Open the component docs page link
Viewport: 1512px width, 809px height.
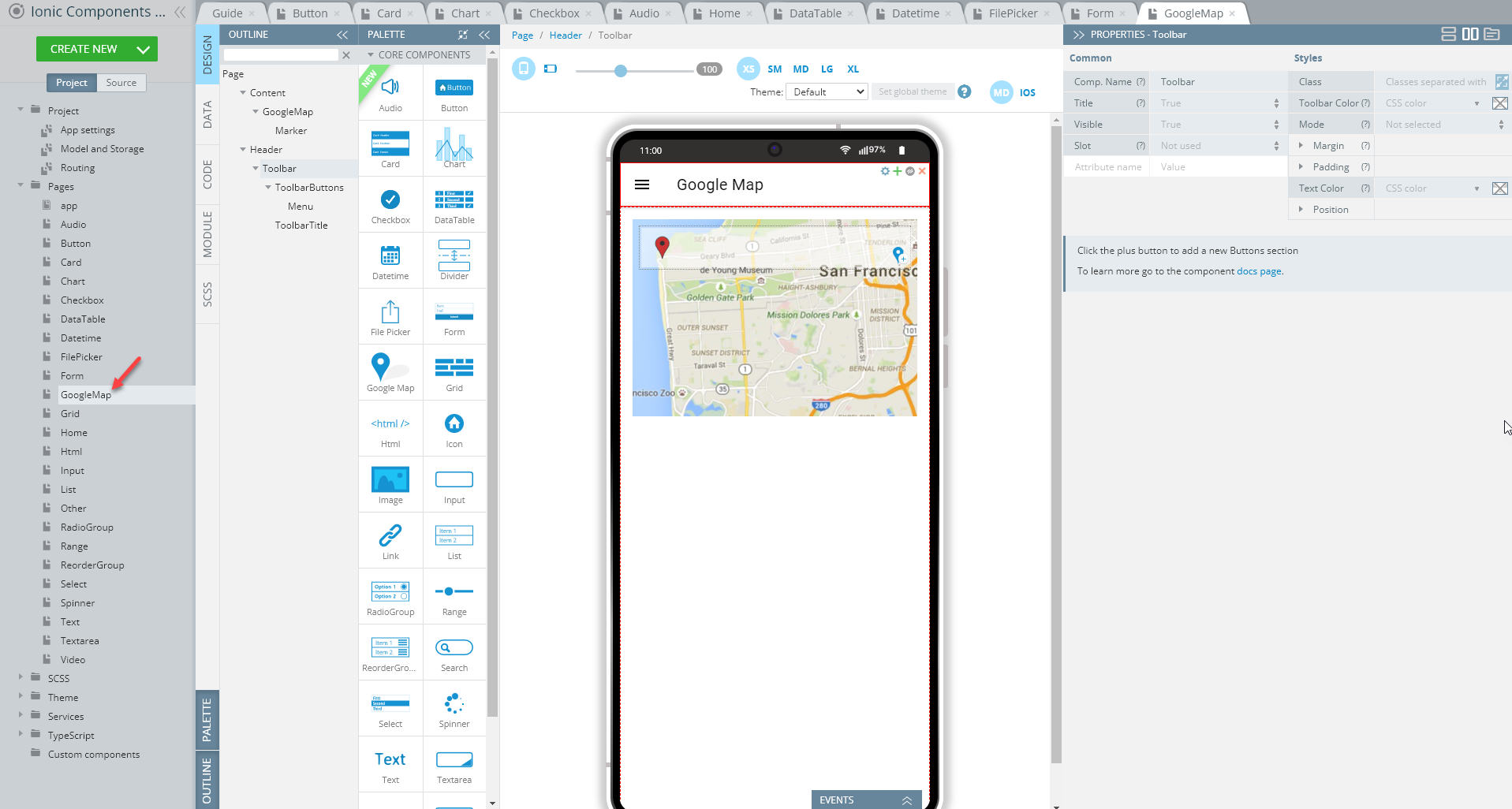1259,271
